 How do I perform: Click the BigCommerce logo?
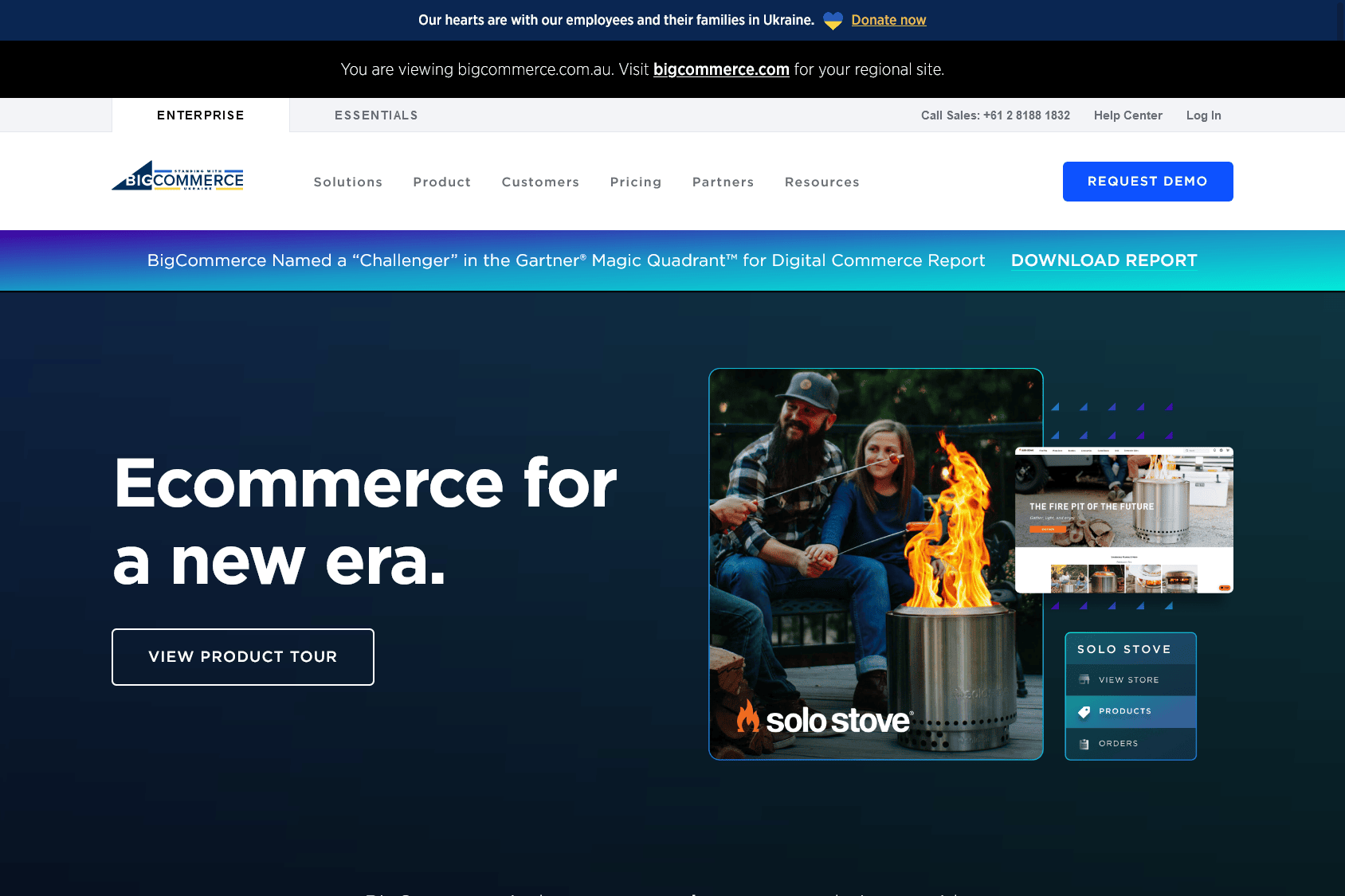pyautogui.click(x=177, y=176)
